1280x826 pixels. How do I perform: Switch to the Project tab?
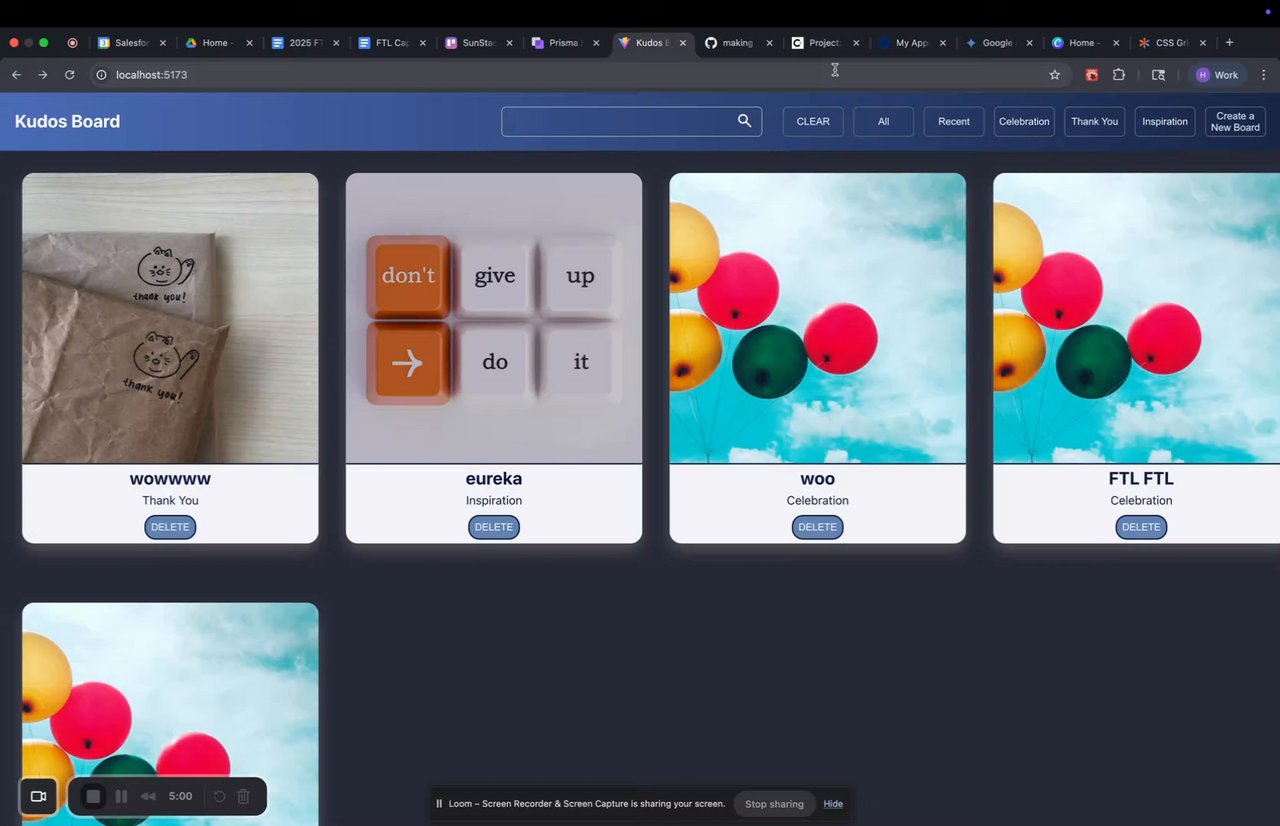click(823, 43)
